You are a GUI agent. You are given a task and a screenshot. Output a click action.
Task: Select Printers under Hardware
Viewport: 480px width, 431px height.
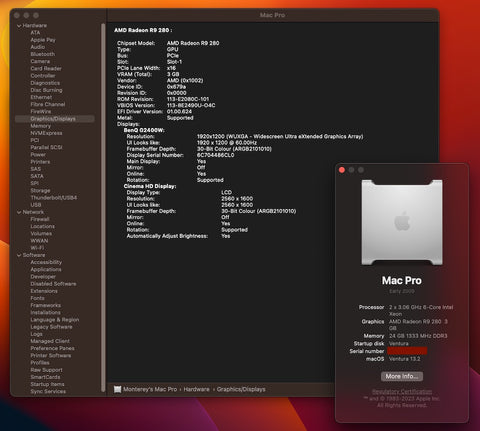tap(40, 162)
